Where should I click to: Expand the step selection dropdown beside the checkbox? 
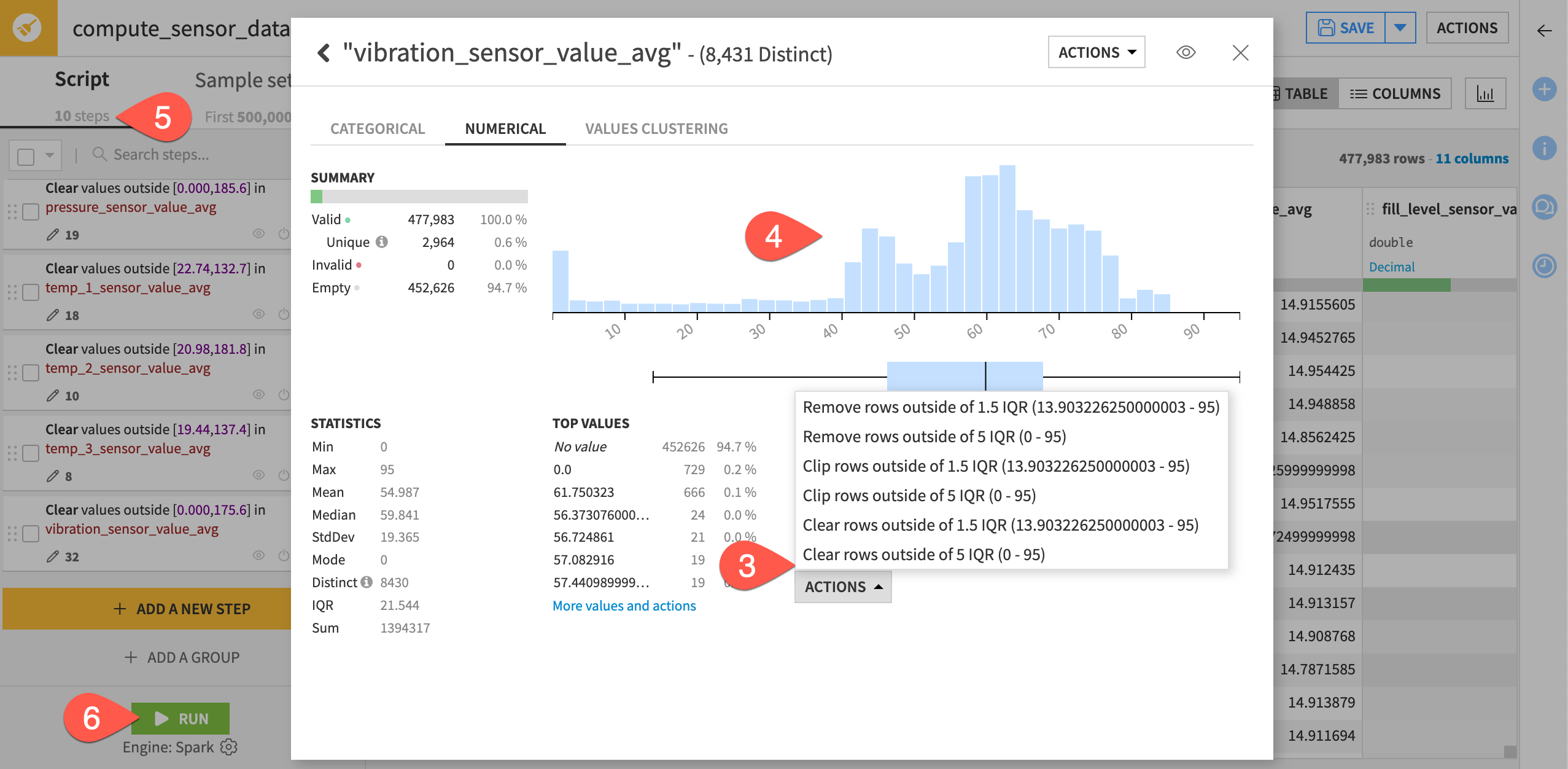[48, 155]
